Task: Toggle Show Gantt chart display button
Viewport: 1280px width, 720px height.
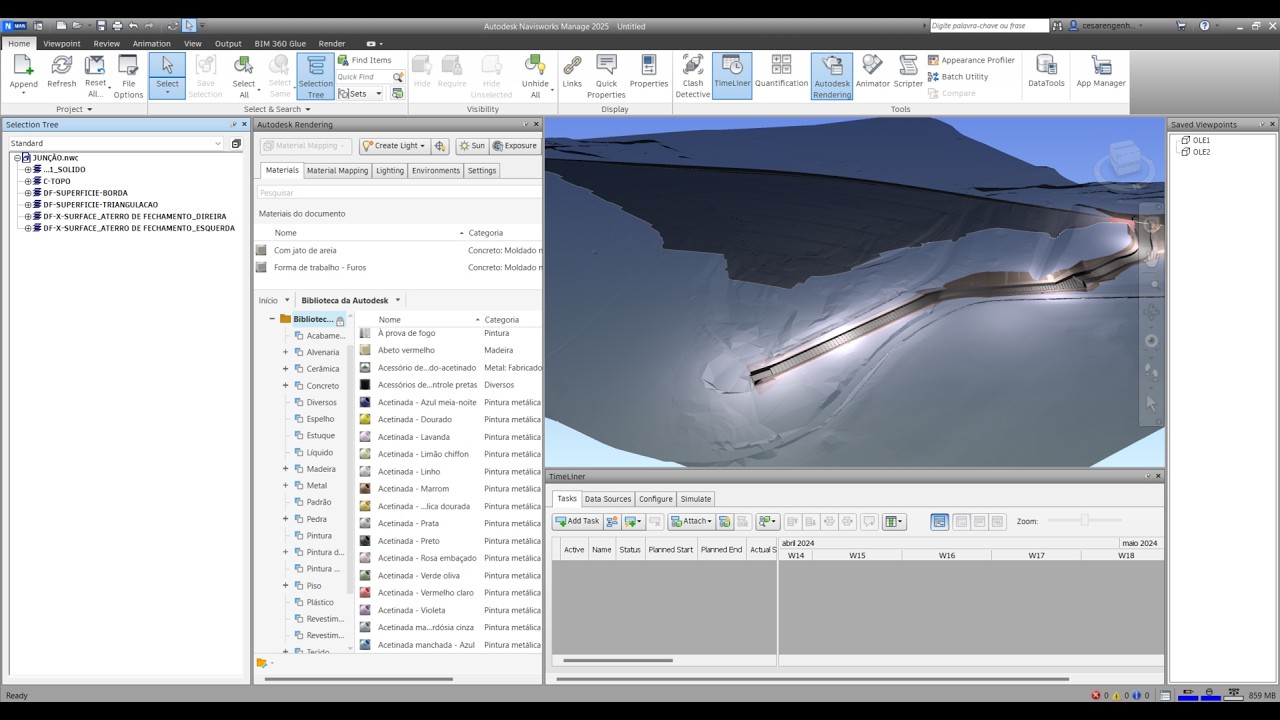Action: [x=940, y=521]
